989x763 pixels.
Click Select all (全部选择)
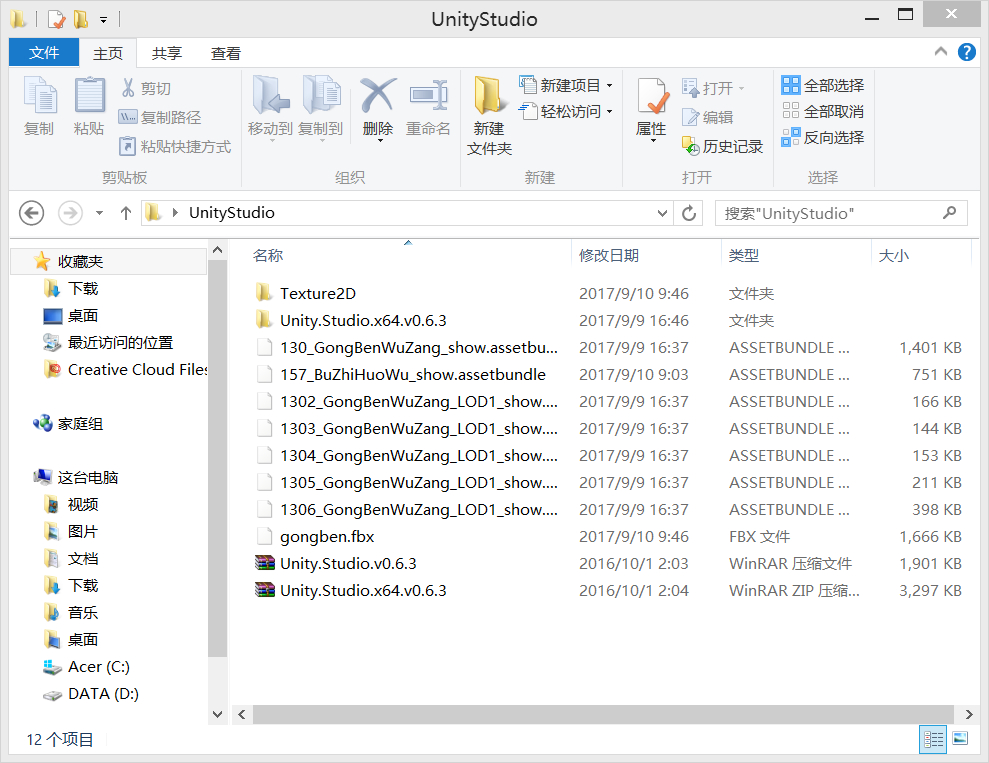[x=822, y=85]
